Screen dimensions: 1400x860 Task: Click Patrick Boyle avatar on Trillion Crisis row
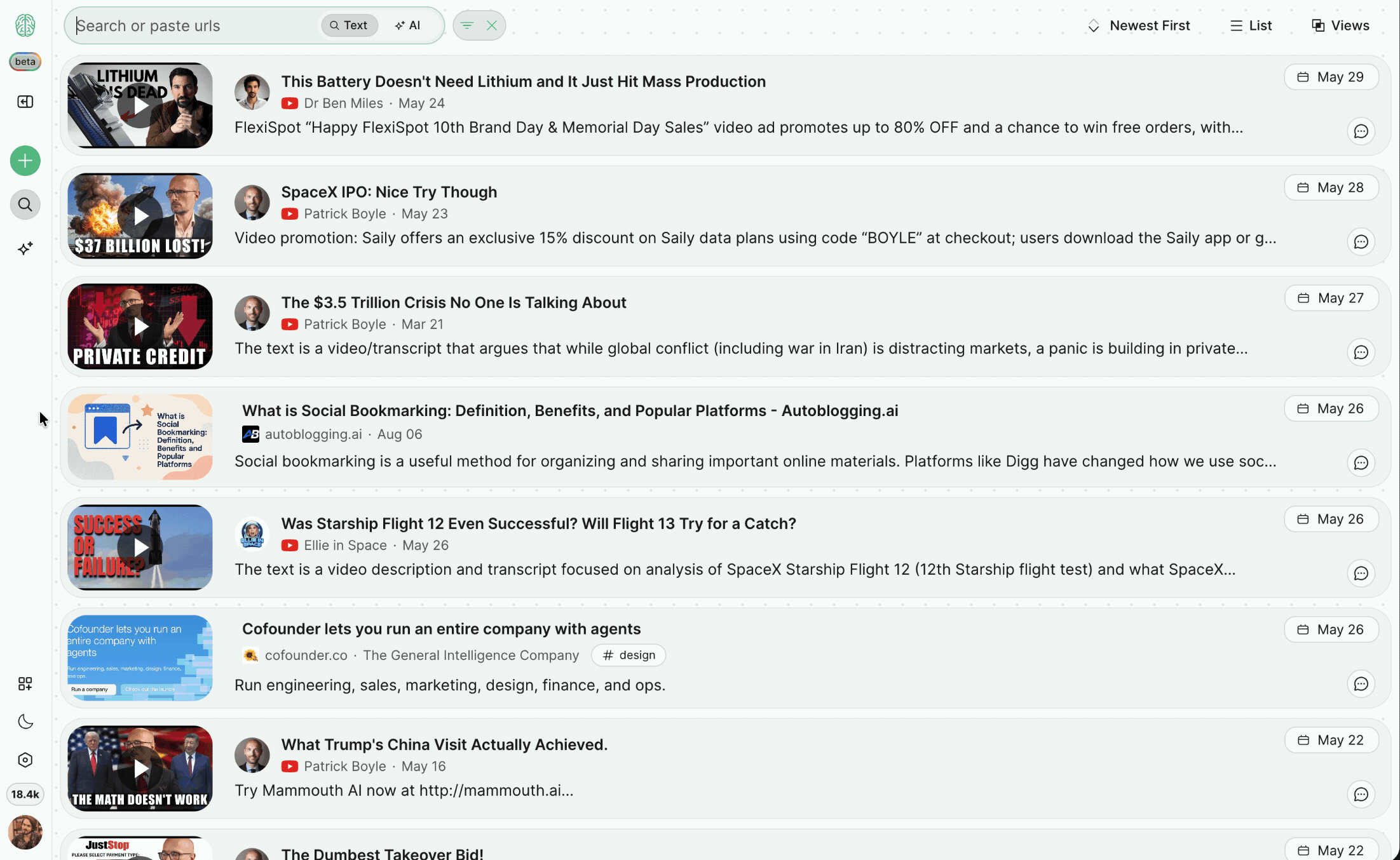click(252, 313)
